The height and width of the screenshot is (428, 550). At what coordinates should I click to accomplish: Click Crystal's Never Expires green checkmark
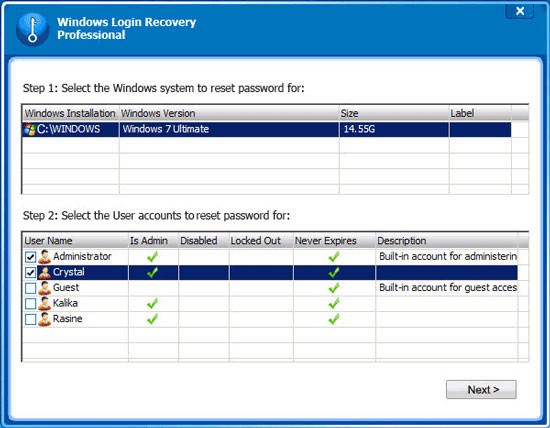[x=334, y=273]
